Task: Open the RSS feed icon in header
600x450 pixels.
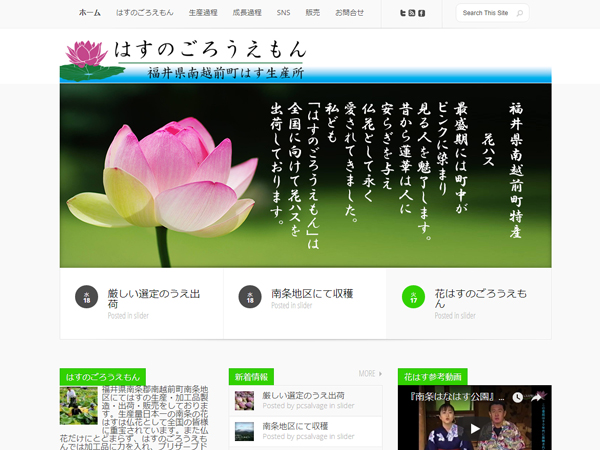Action: pyautogui.click(x=412, y=13)
